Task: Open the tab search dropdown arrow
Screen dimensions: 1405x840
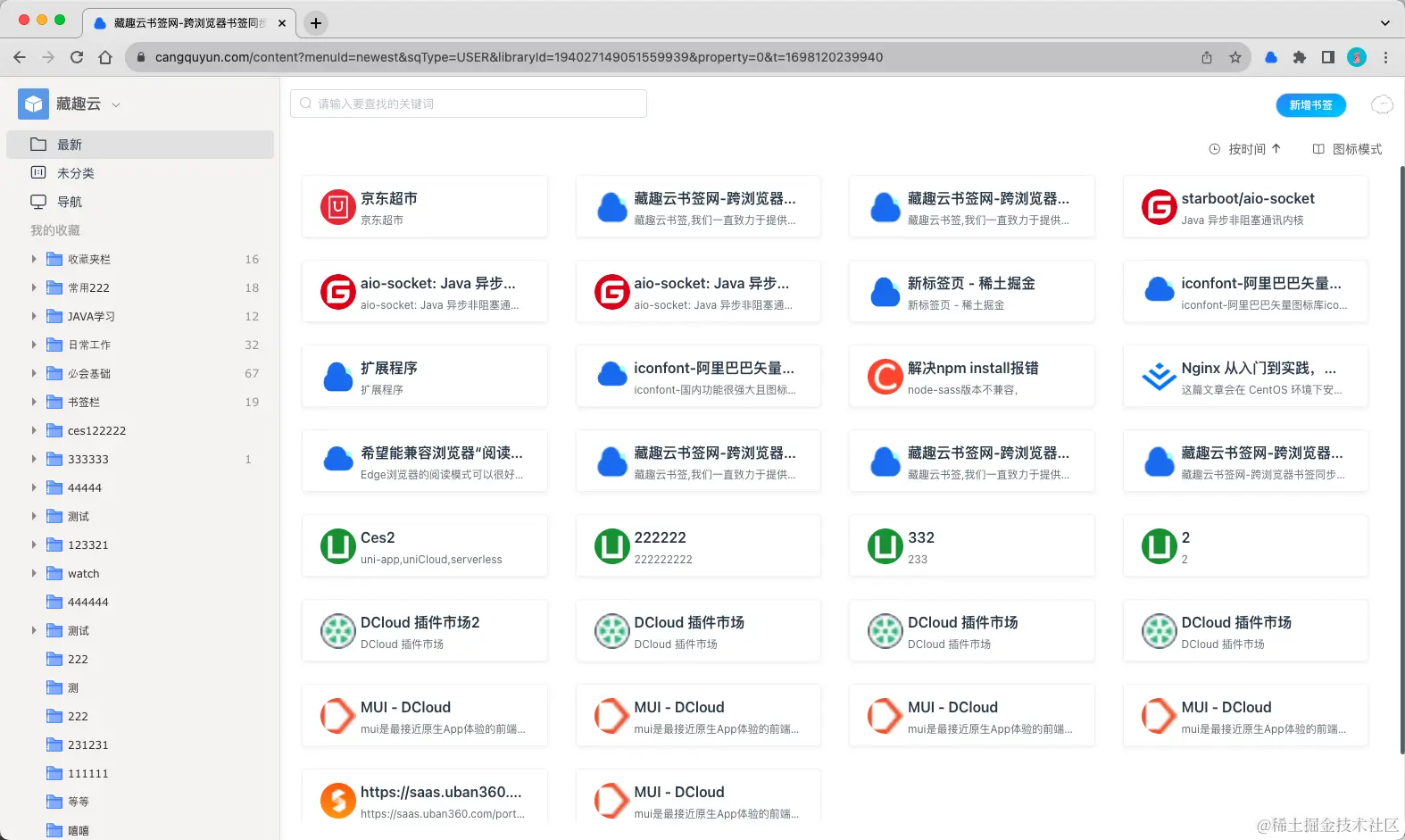Action: point(1385,23)
